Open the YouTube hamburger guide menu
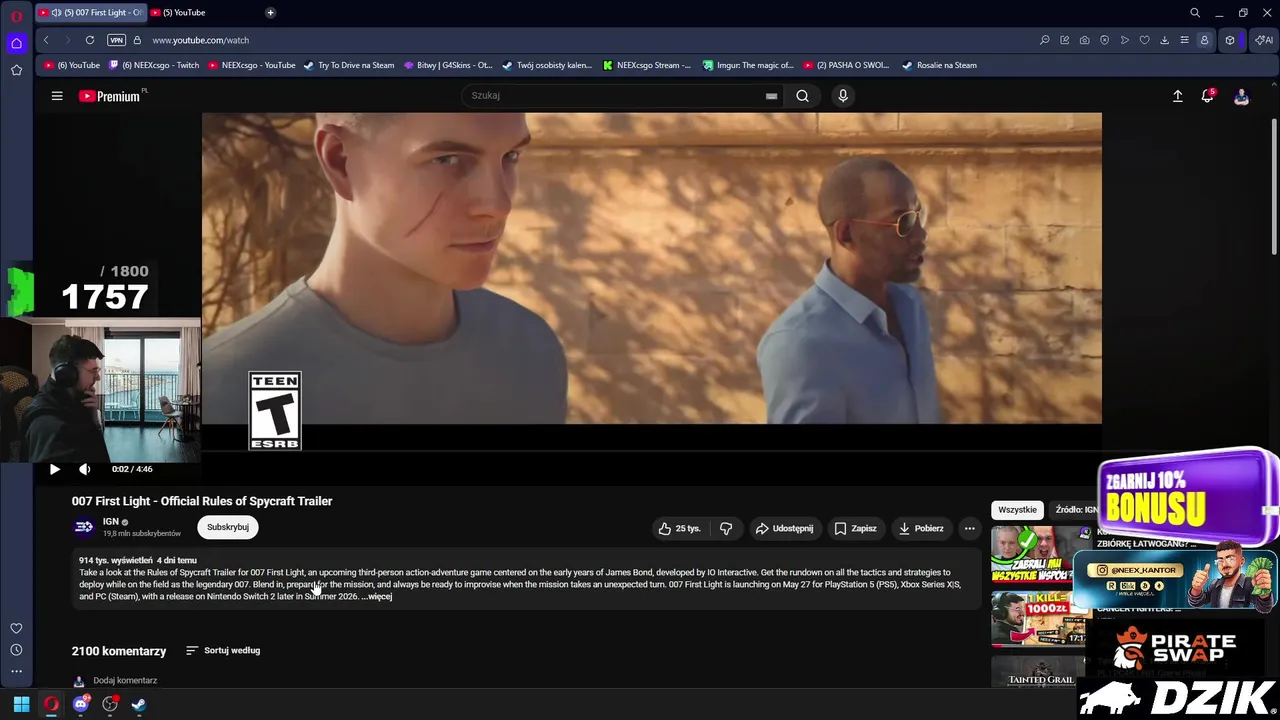Image resolution: width=1280 pixels, height=720 pixels. [x=57, y=96]
